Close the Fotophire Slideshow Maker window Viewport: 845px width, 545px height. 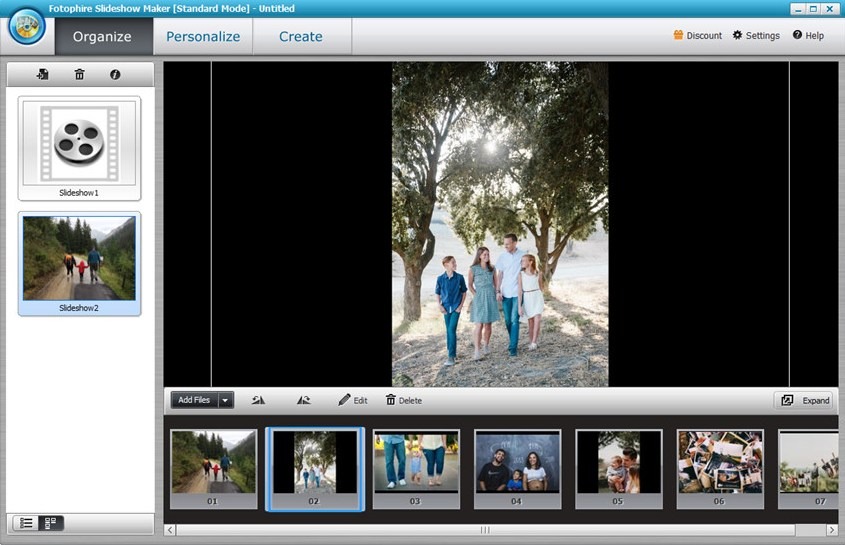[x=830, y=9]
